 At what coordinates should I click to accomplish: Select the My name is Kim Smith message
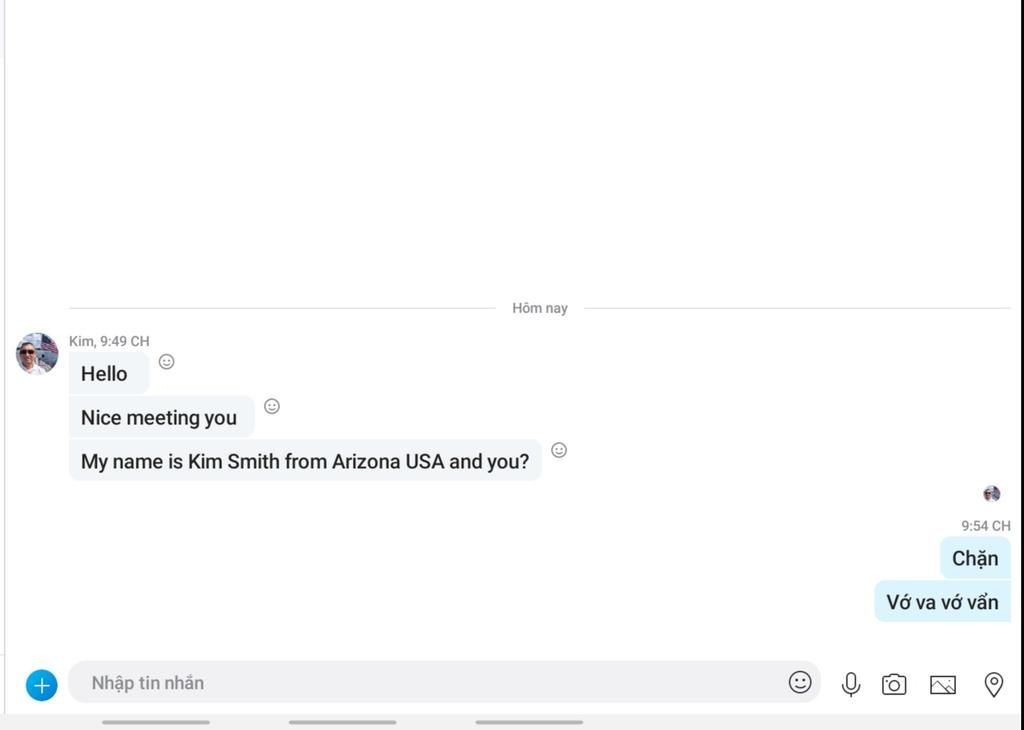click(305, 461)
